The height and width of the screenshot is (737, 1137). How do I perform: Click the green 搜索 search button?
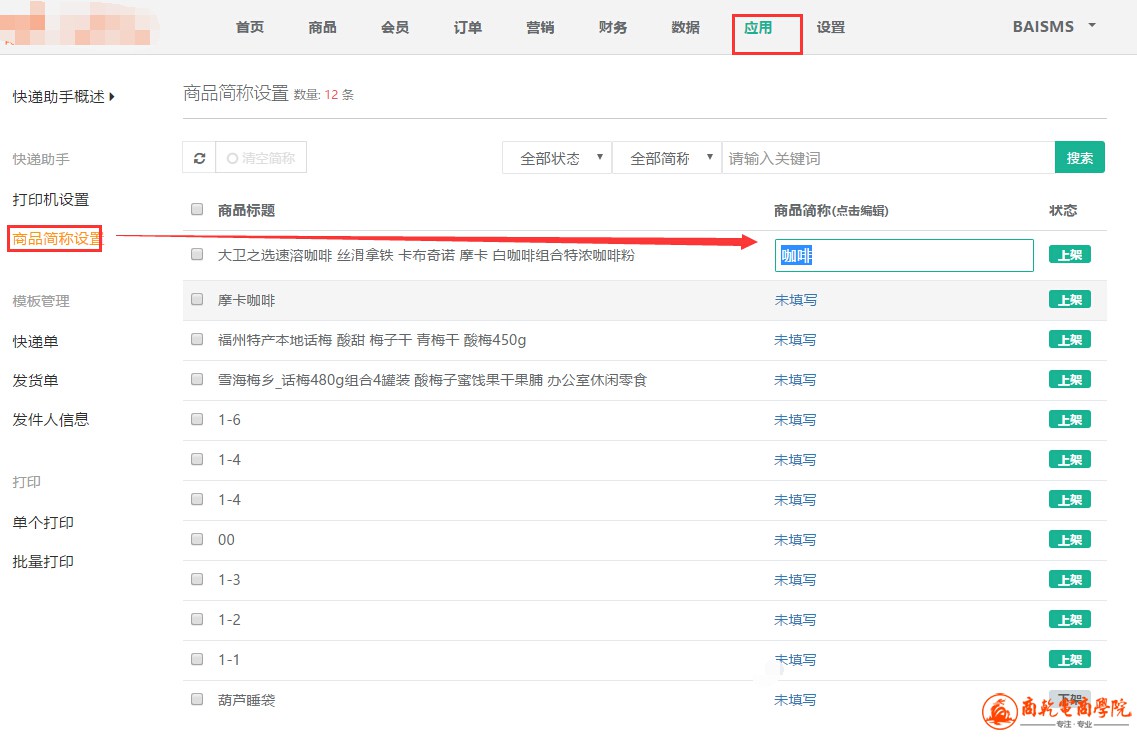1079,158
